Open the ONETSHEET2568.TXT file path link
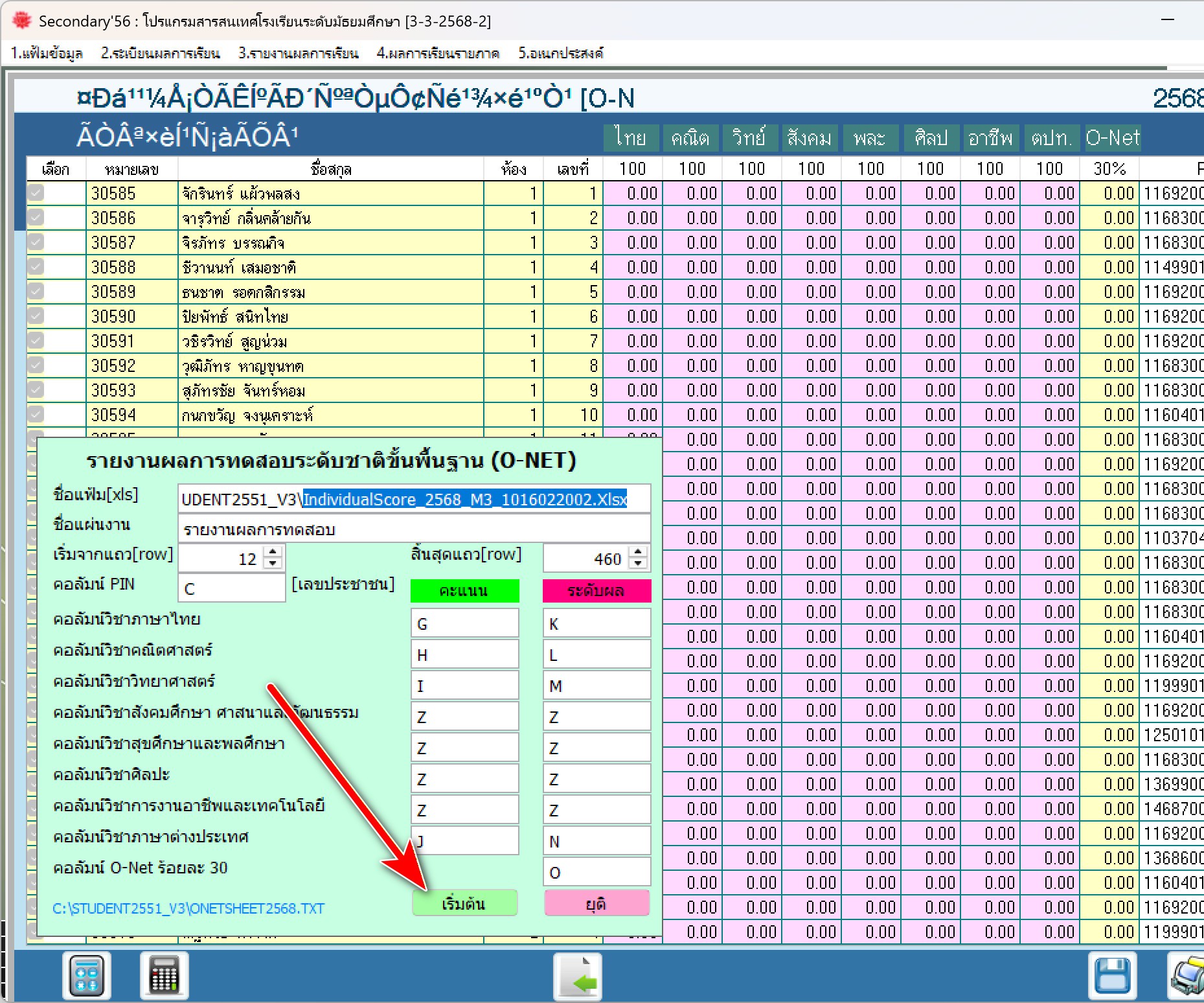1204x1003 pixels. [x=188, y=908]
